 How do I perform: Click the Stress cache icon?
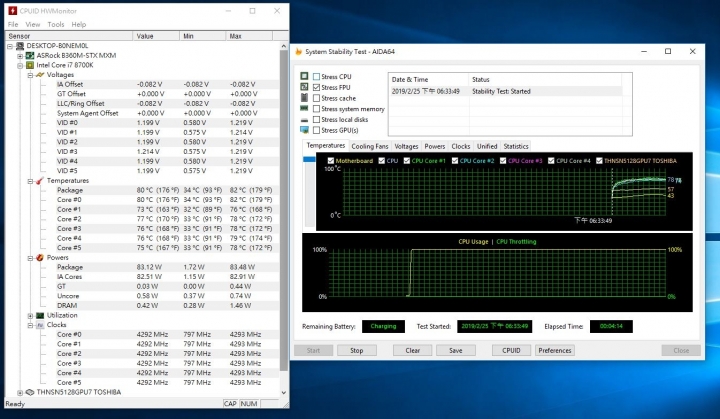click(x=304, y=97)
